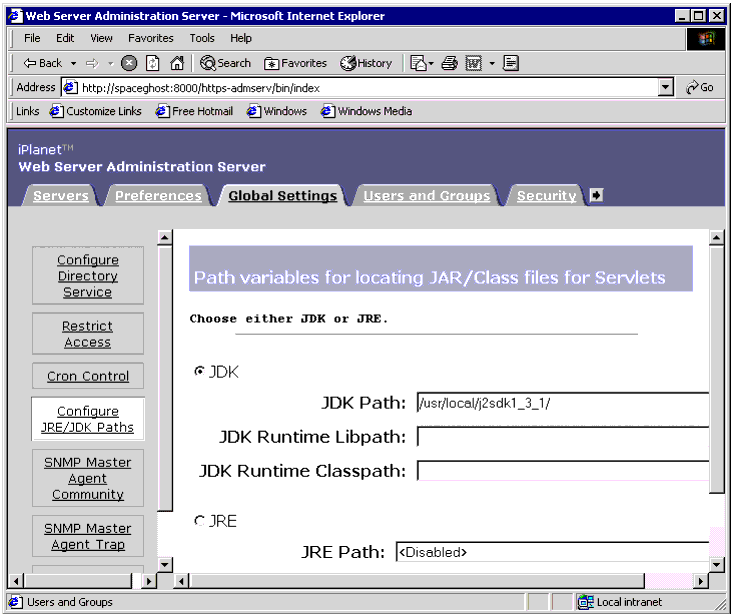The width and height of the screenshot is (733, 616).
Task: Select the JDK radio button
Action: tap(200, 371)
